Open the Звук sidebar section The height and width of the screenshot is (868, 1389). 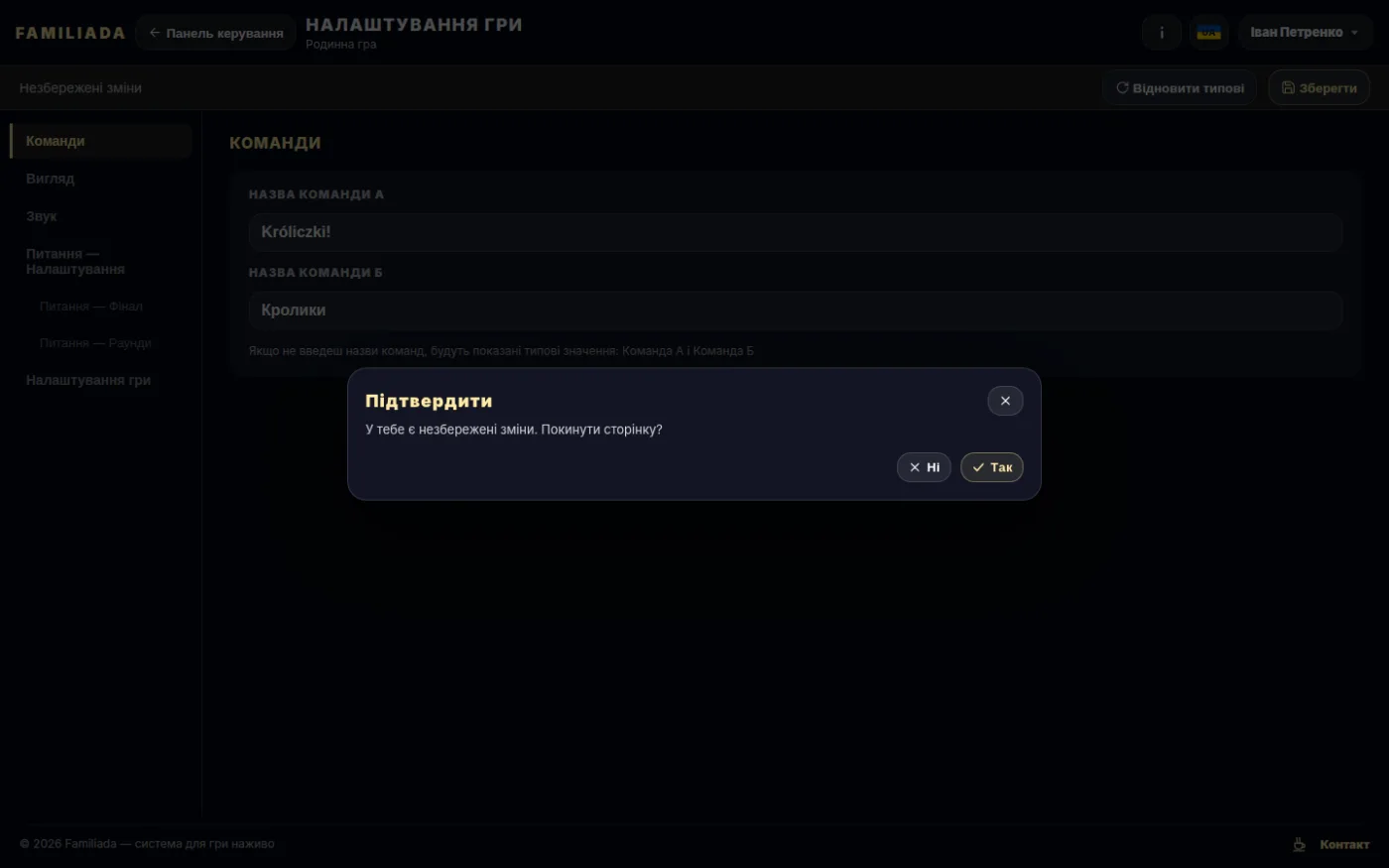tap(101, 216)
